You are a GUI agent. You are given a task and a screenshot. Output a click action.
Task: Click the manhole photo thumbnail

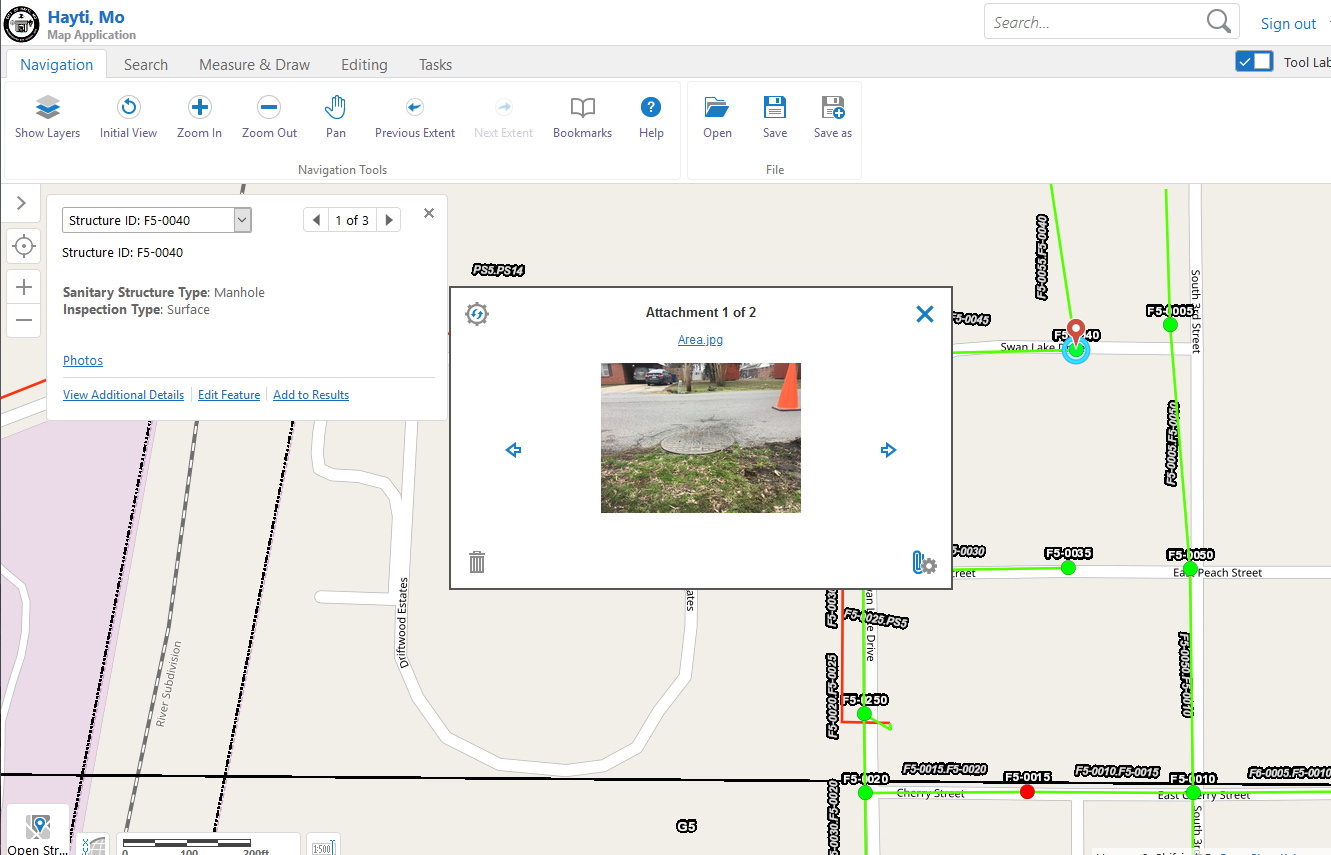[700, 438]
